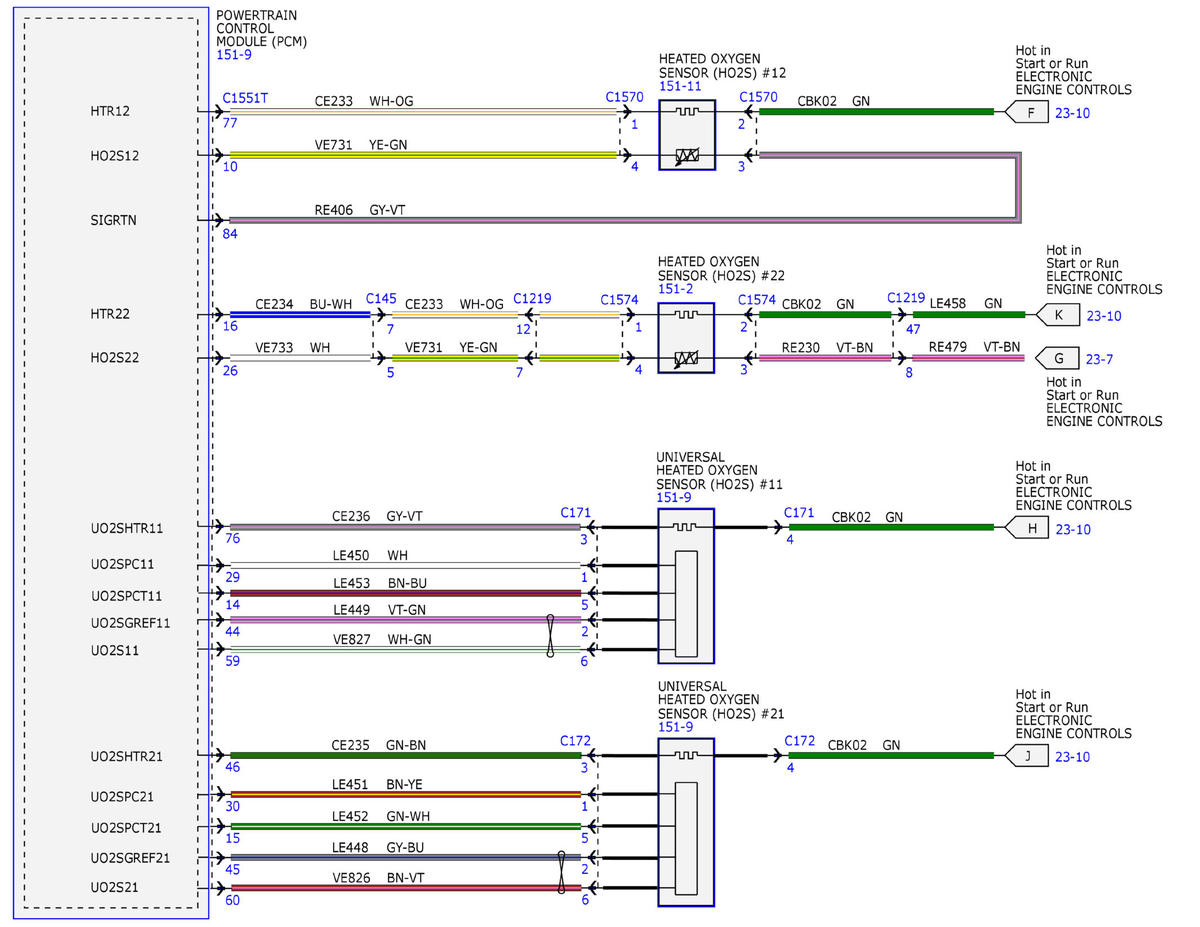
Task: Select the RE479 VT-BN wire label
Action: pos(975,347)
